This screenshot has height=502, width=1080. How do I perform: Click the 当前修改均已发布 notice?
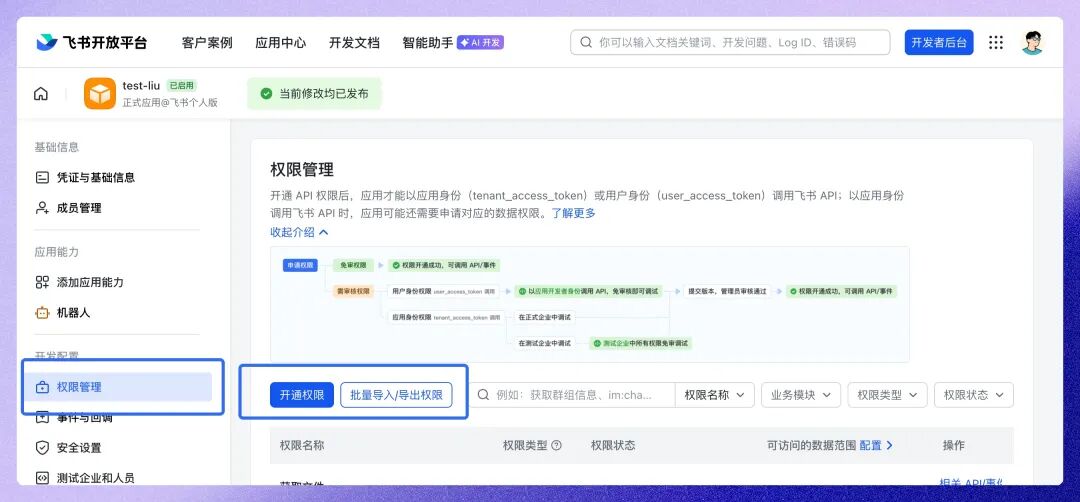(314, 94)
